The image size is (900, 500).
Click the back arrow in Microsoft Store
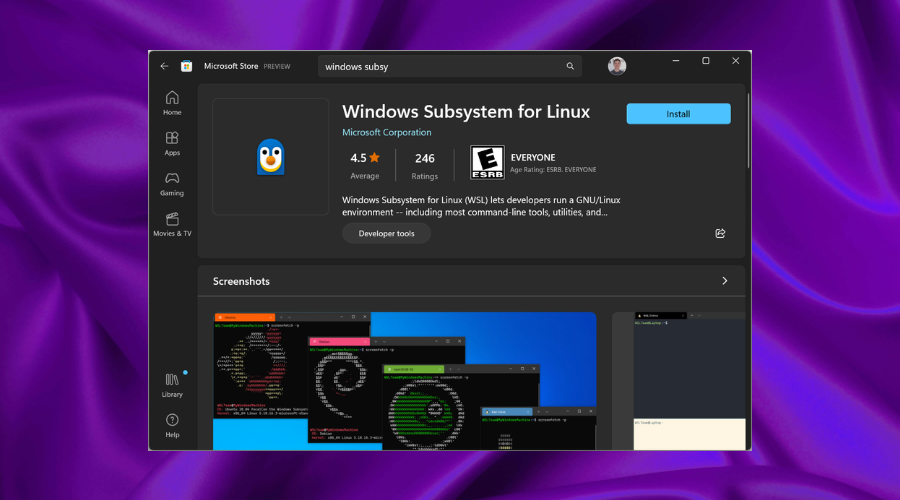coord(164,66)
